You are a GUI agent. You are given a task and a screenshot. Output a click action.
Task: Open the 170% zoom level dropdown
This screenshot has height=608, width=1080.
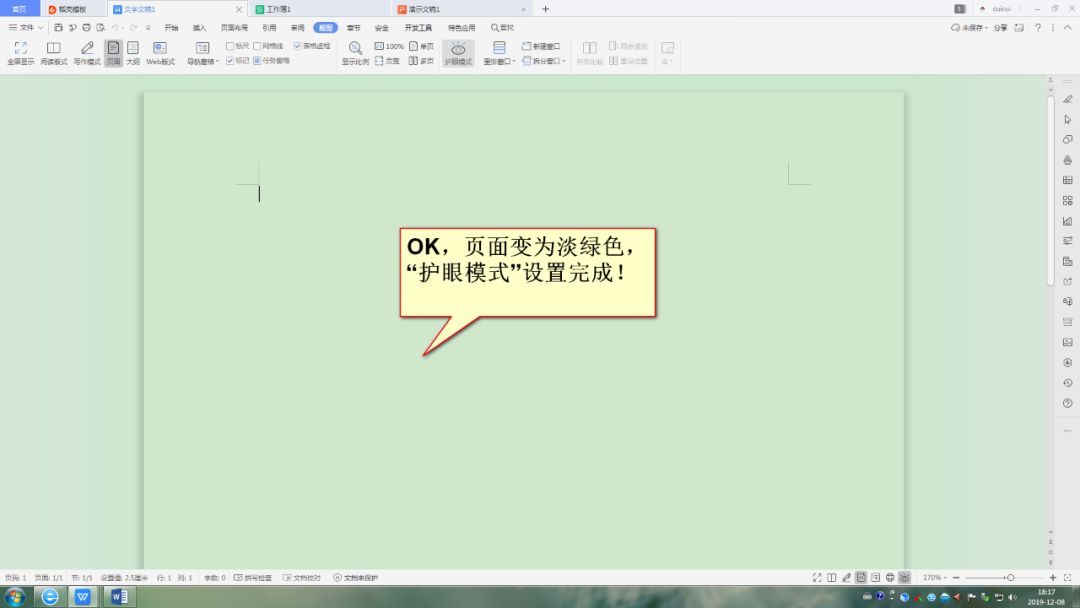click(x=935, y=578)
